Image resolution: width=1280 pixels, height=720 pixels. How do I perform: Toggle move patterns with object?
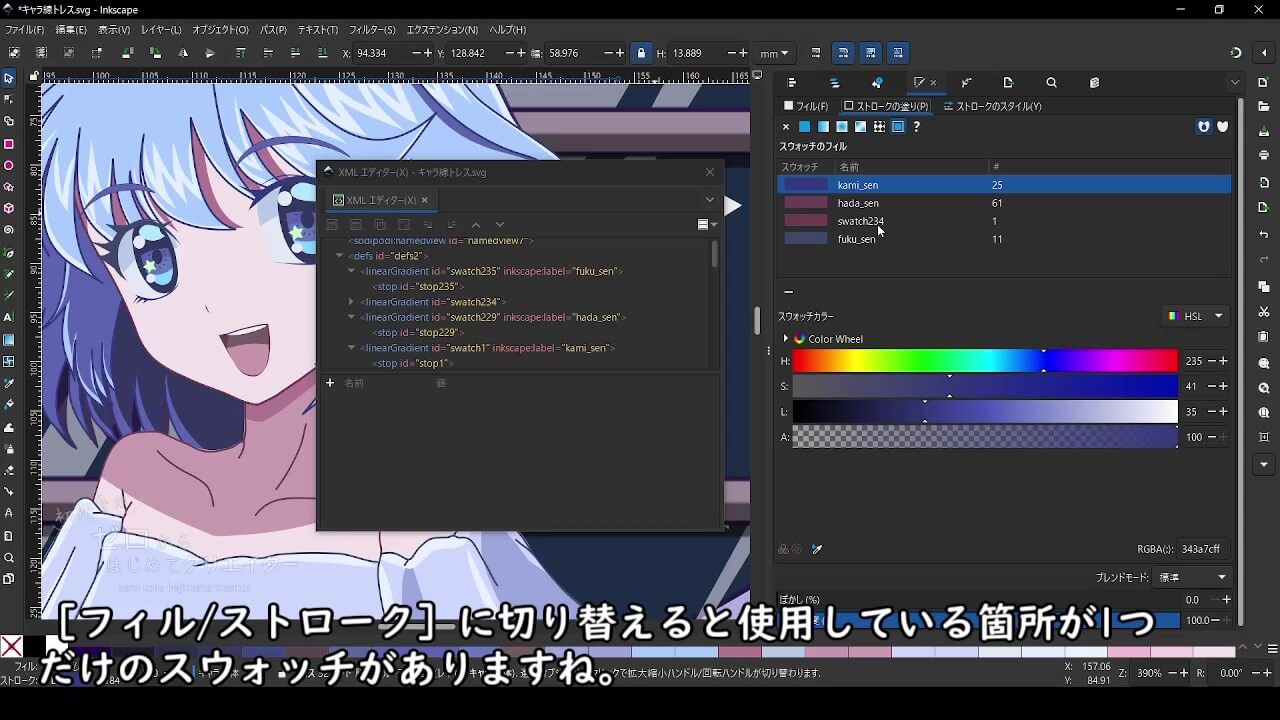pyautogui.click(x=898, y=53)
